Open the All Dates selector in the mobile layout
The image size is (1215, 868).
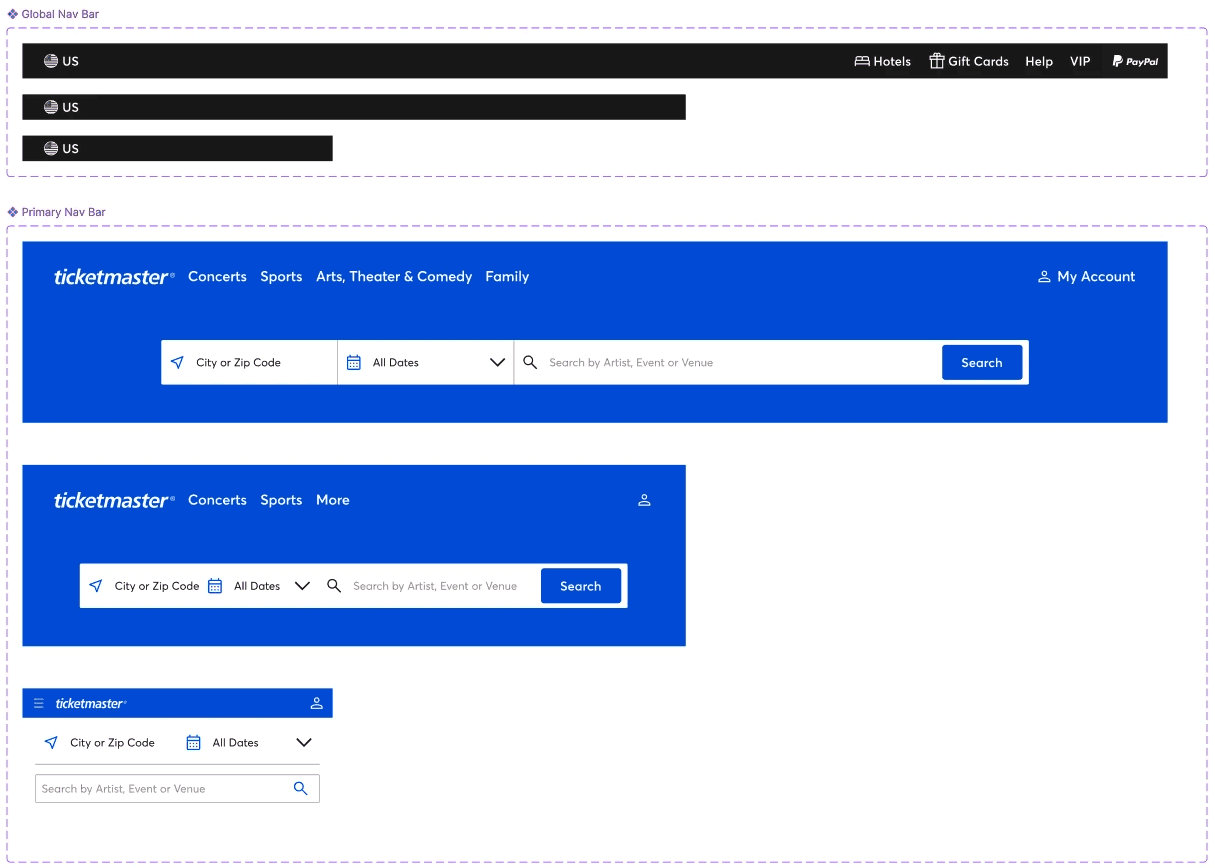250,743
